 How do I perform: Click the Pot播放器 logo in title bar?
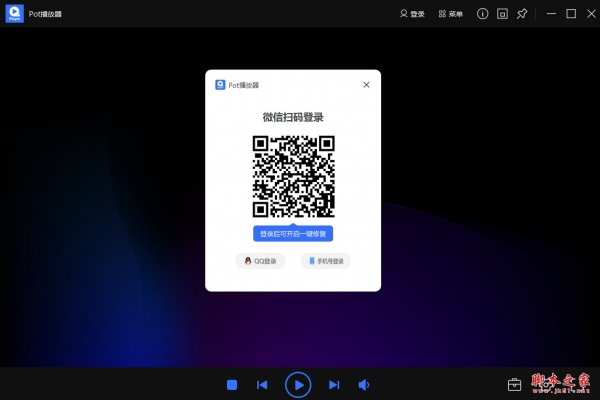(x=15, y=13)
